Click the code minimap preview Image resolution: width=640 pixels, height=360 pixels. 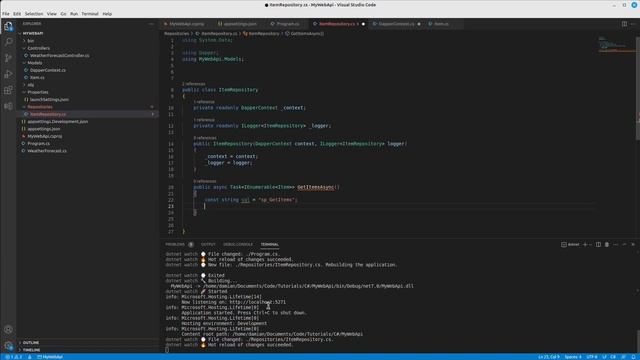617,44
